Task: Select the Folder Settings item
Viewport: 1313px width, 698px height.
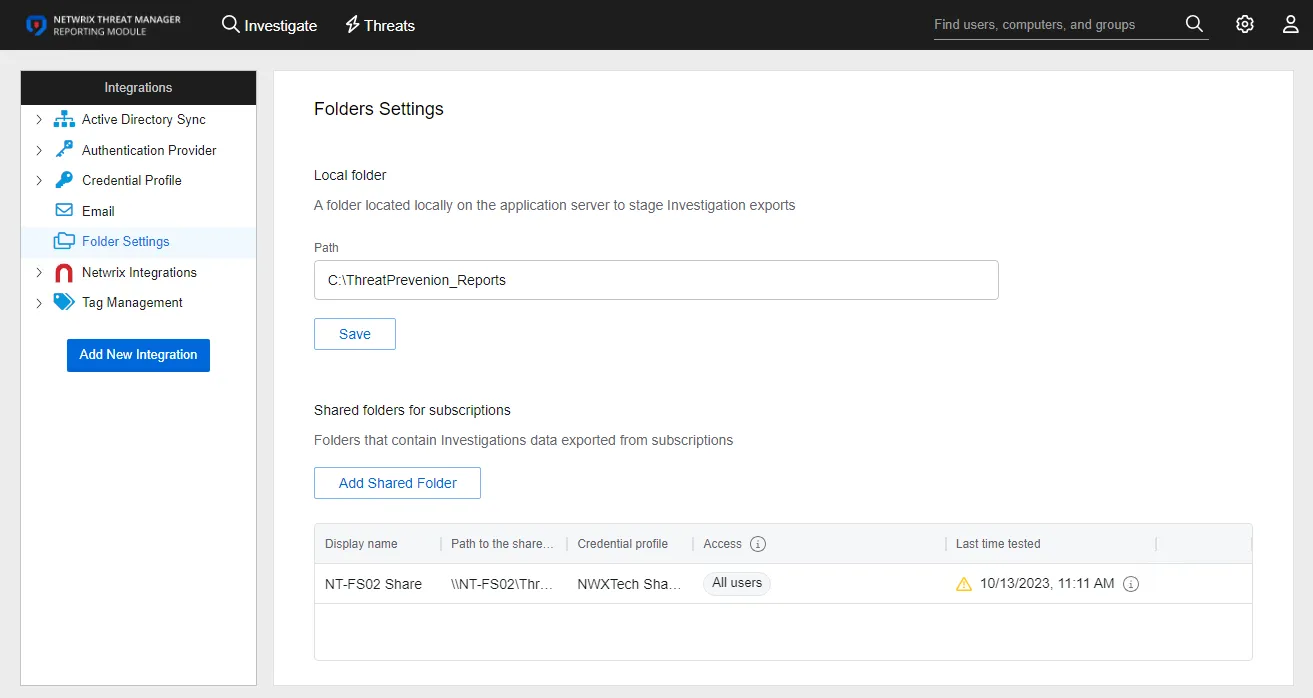Action: 126,241
